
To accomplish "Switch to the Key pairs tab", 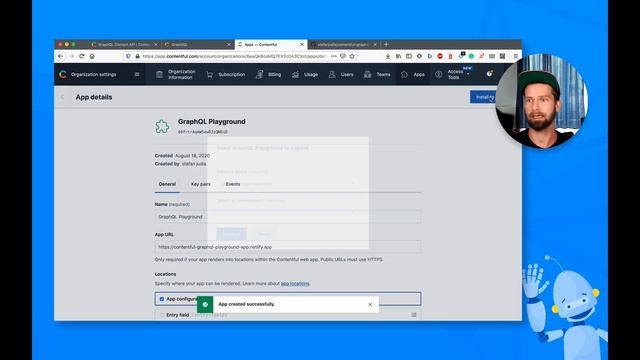I will tap(201, 184).
